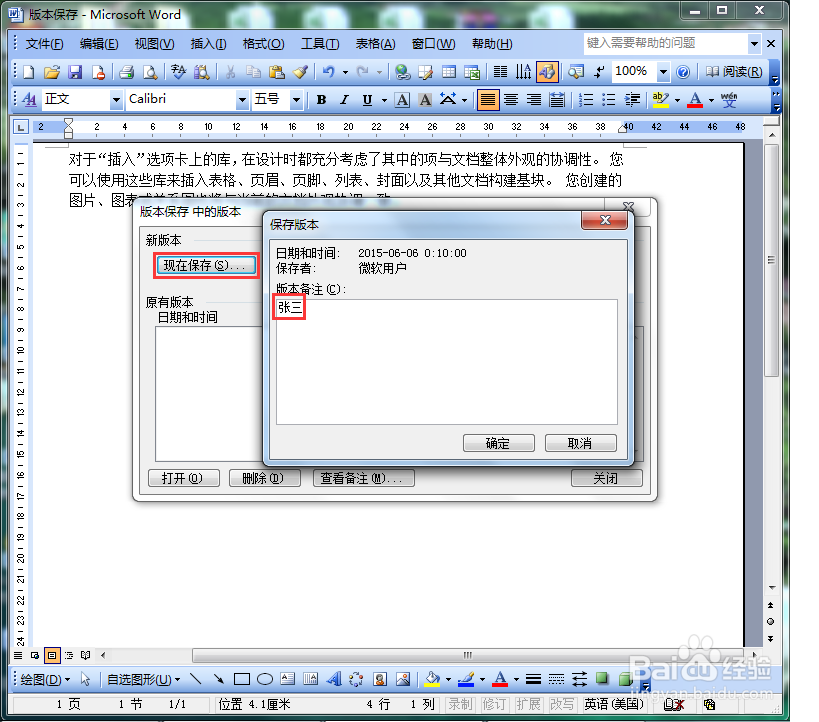Screen dimensions: 819x722
Task: Insert table from toolbar
Action: 449,72
